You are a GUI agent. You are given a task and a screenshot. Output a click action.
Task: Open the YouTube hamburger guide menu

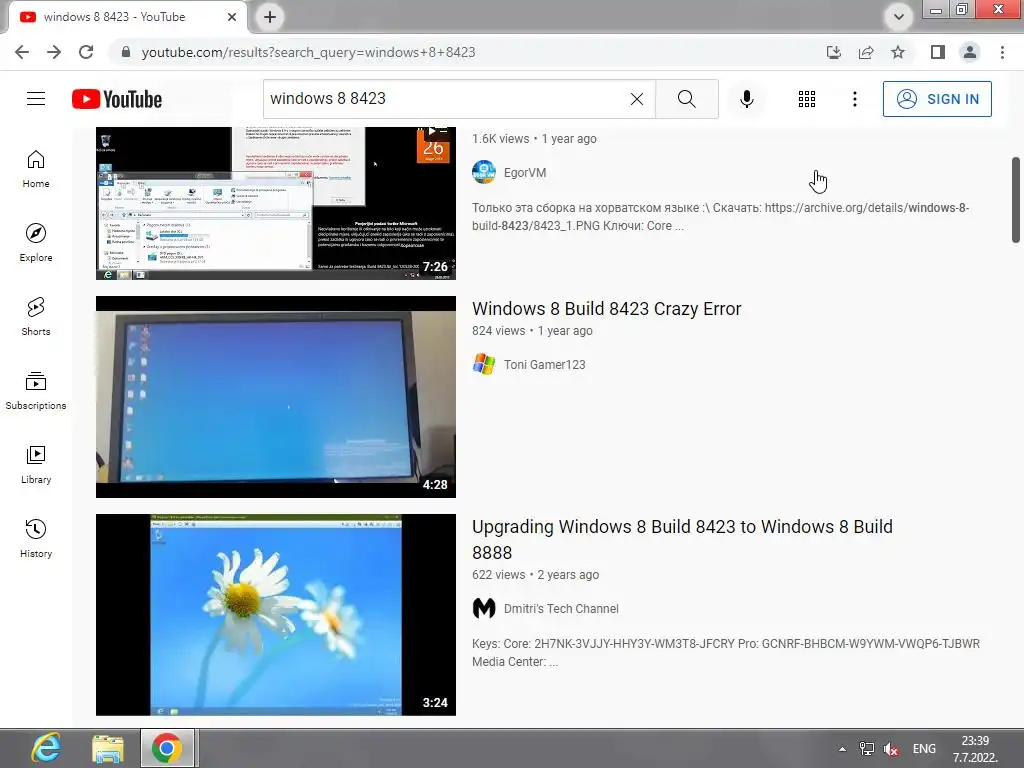click(x=36, y=99)
